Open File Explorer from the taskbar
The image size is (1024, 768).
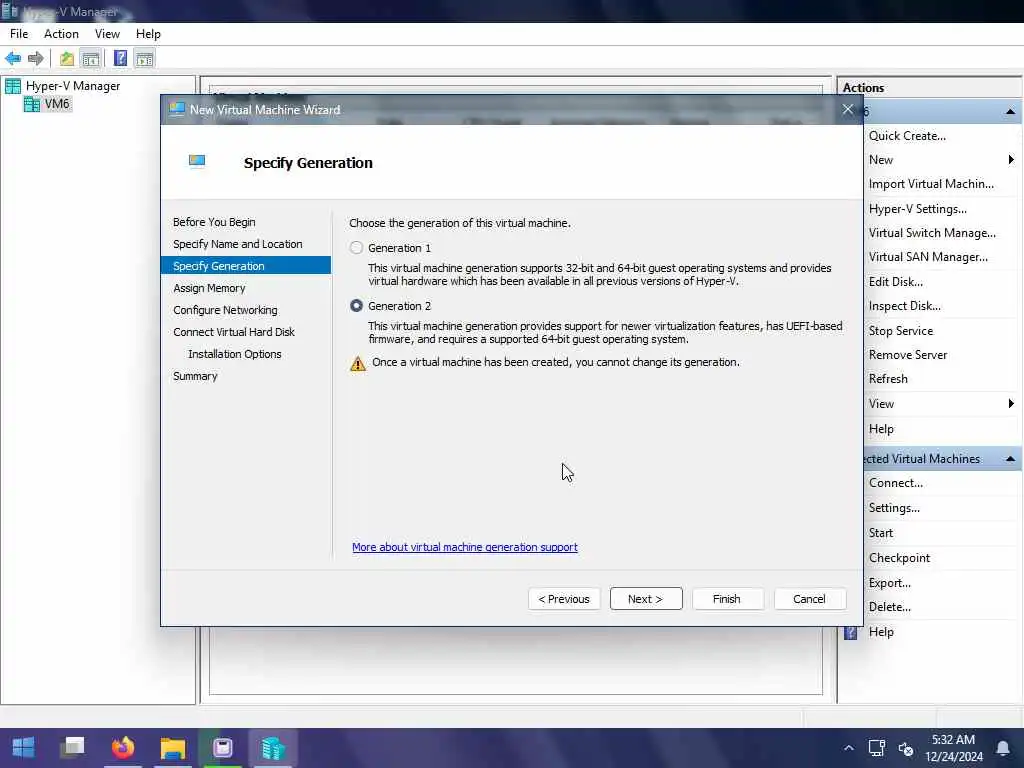coord(172,747)
